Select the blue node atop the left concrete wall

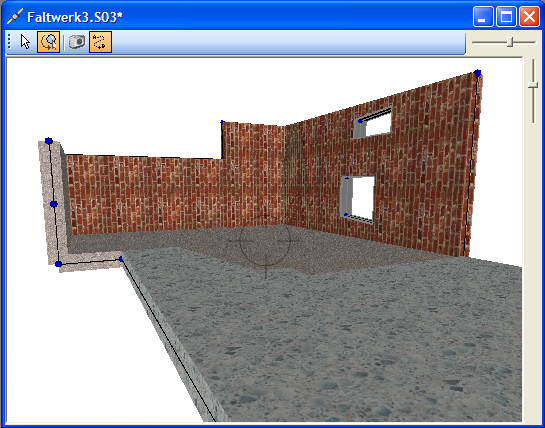coord(49,141)
